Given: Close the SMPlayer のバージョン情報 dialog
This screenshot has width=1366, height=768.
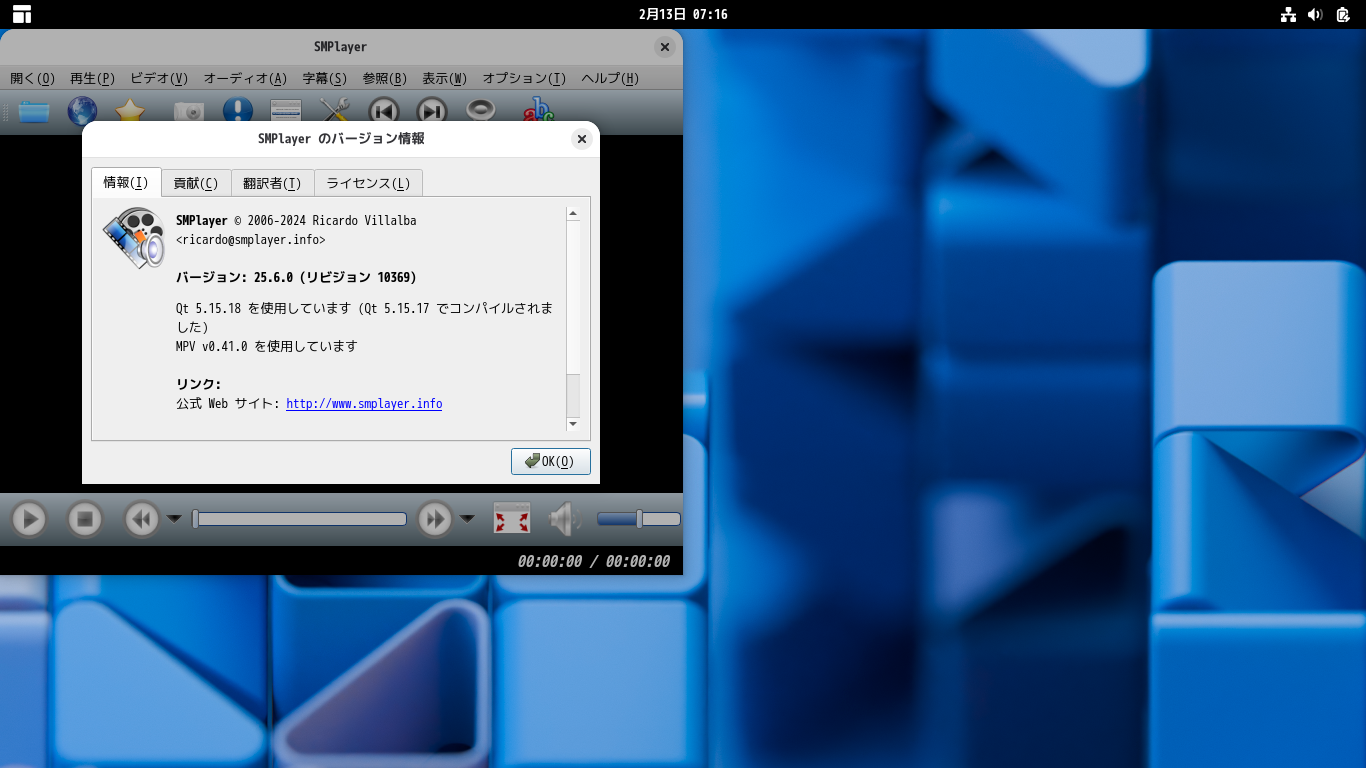Looking at the screenshot, I should tap(582, 139).
